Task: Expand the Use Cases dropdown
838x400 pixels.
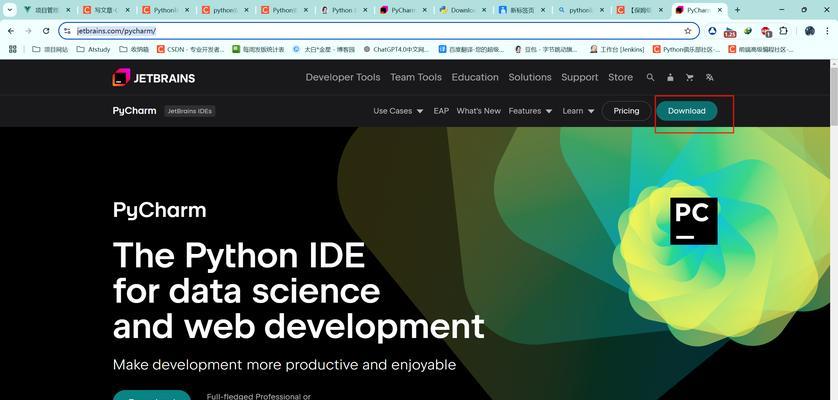Action: point(398,111)
